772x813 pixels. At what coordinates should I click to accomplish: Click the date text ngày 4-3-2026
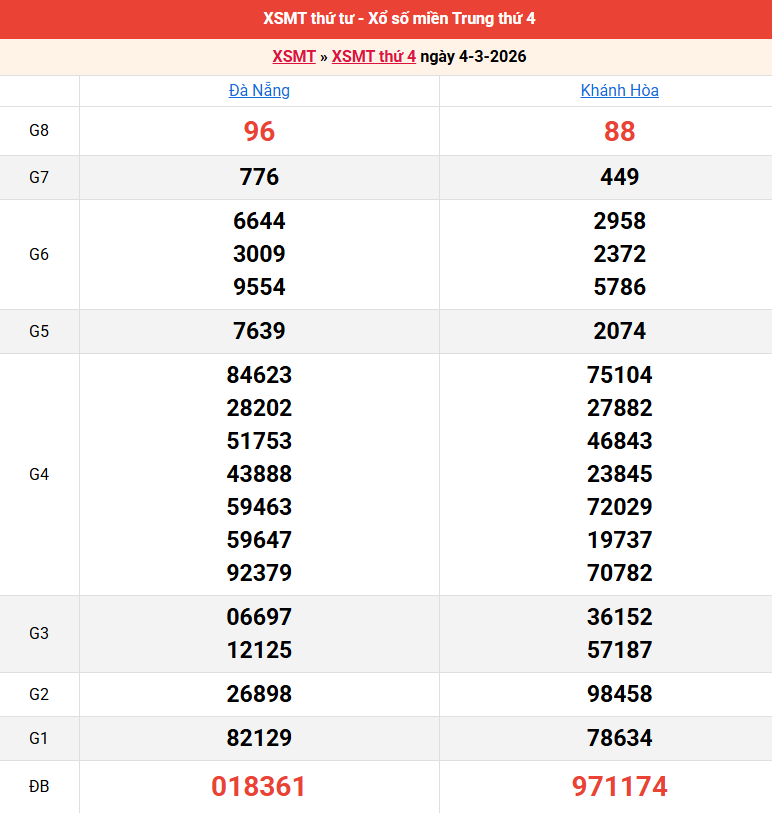click(x=473, y=56)
